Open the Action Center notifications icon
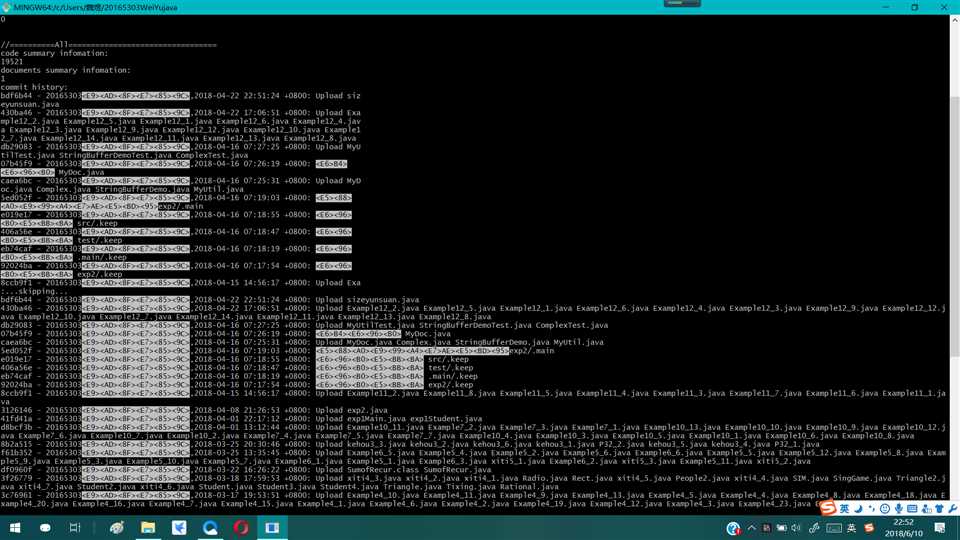Viewport: 960px width, 540px height. (x=940, y=528)
